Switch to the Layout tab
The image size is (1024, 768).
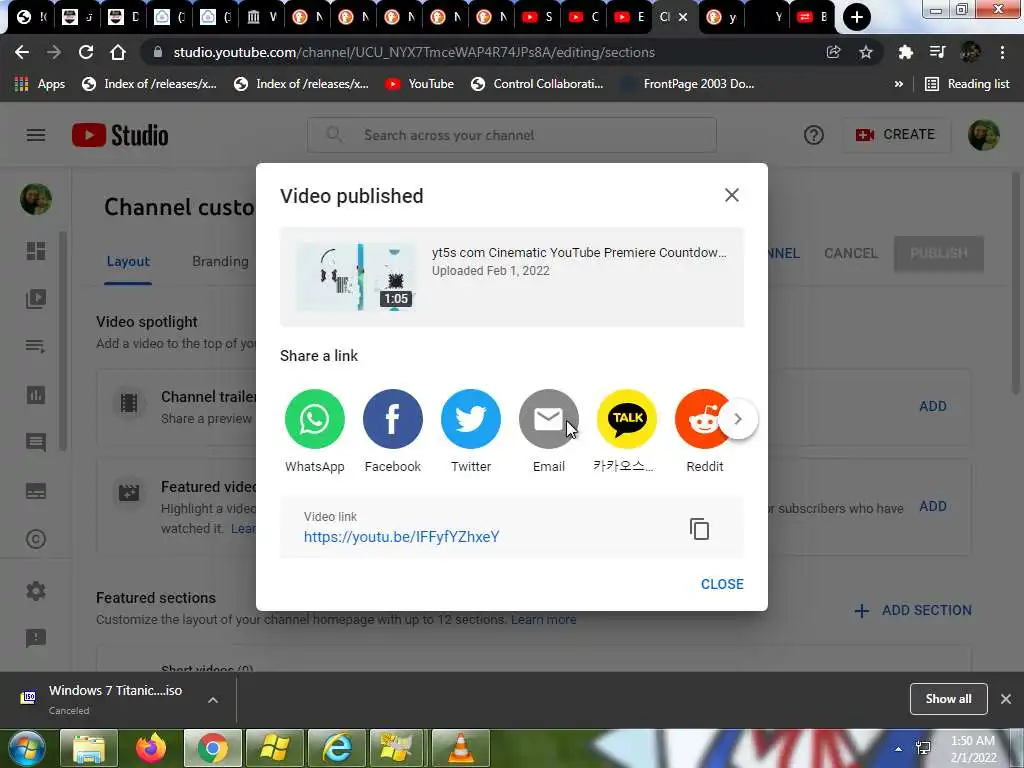pos(128,261)
